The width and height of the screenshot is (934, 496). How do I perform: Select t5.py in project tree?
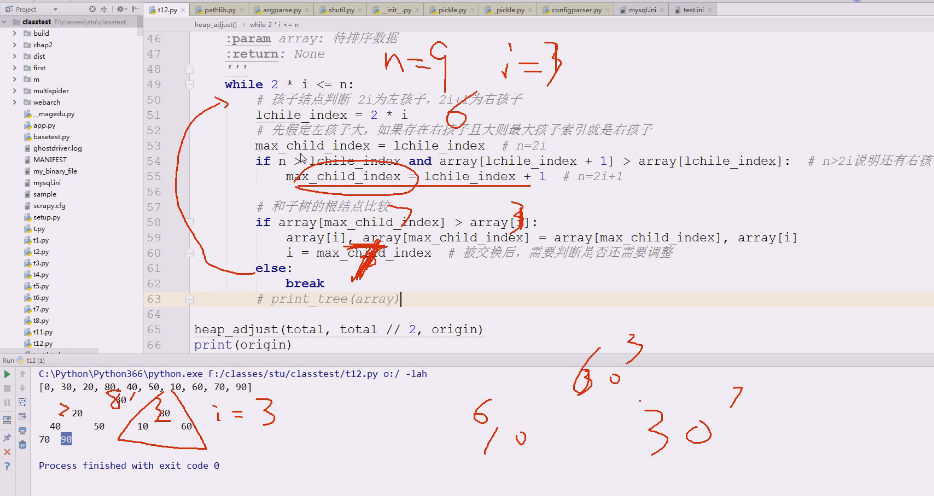click(x=41, y=286)
